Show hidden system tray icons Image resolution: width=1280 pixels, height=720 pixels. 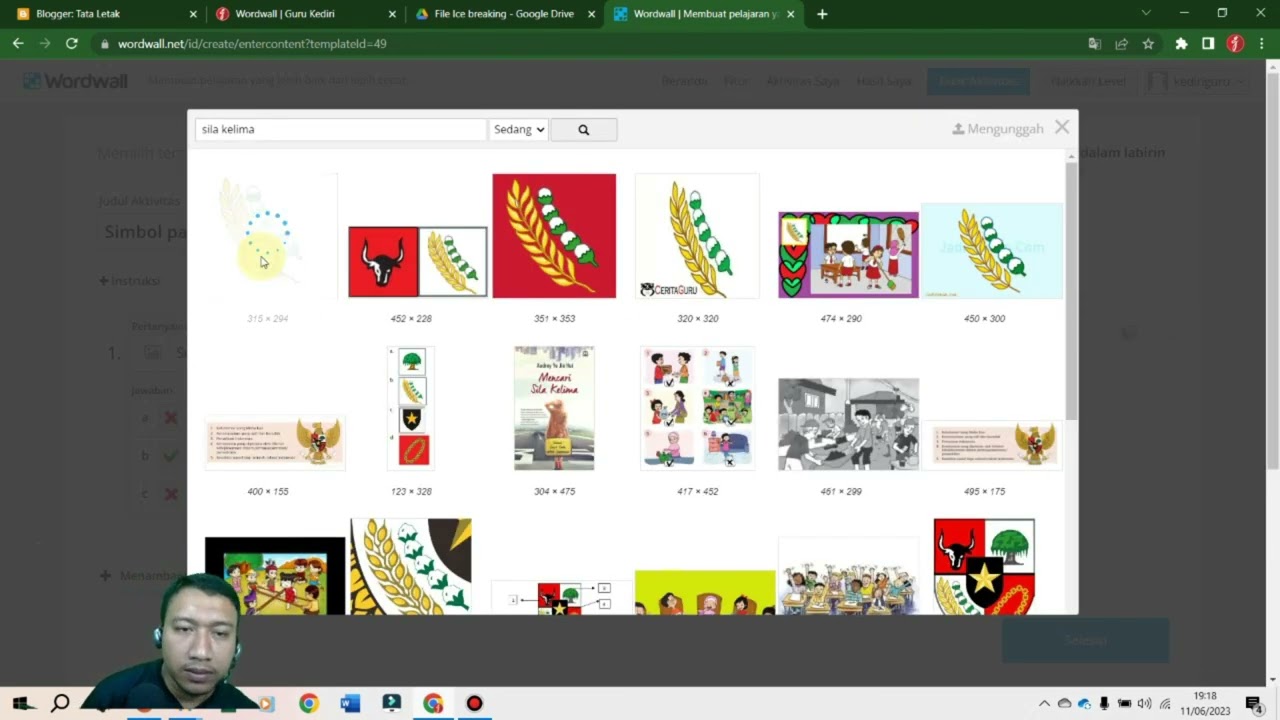point(1044,704)
